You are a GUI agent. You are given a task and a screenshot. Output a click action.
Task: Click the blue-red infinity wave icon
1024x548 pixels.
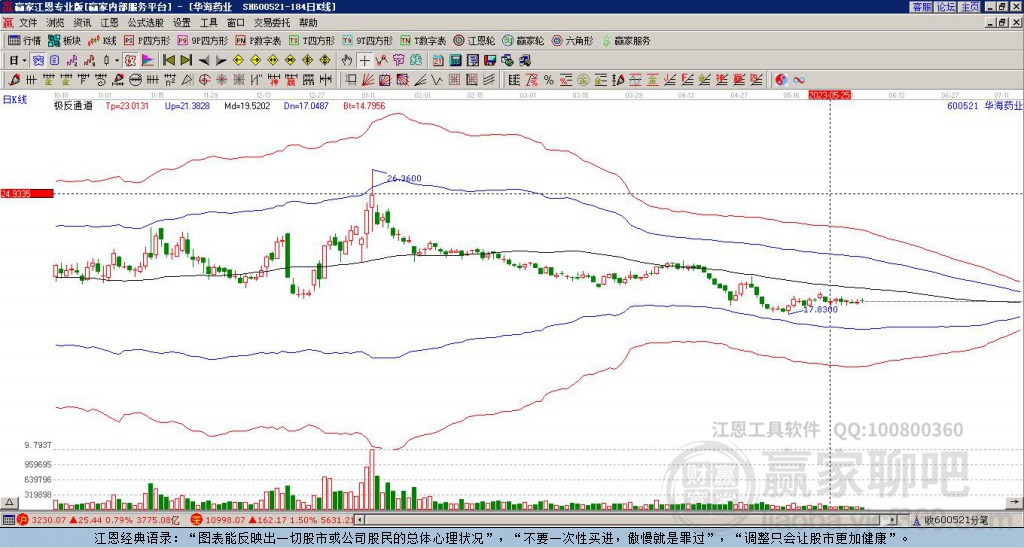tap(799, 80)
